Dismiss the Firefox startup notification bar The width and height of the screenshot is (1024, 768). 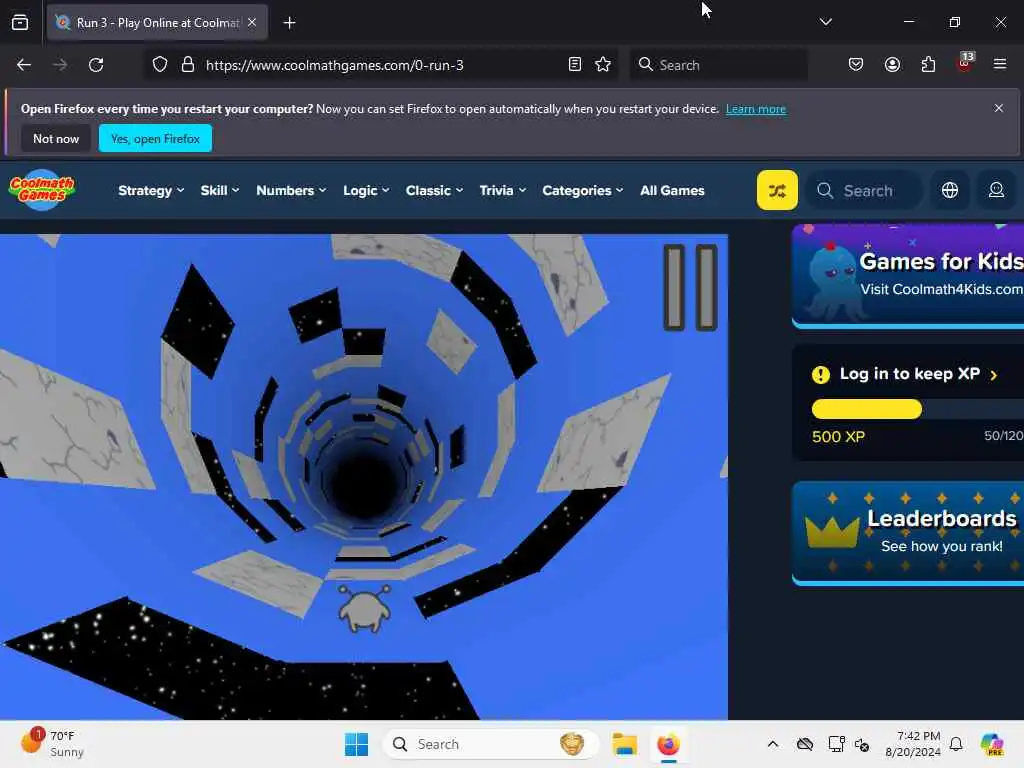(998, 108)
